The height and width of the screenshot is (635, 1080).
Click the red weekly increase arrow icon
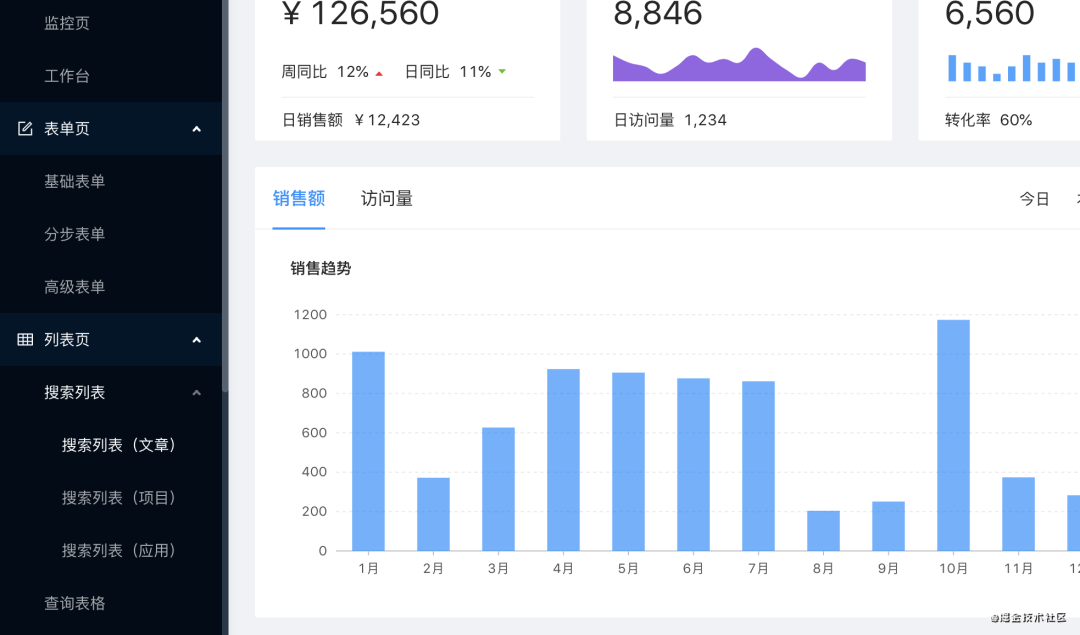379,73
